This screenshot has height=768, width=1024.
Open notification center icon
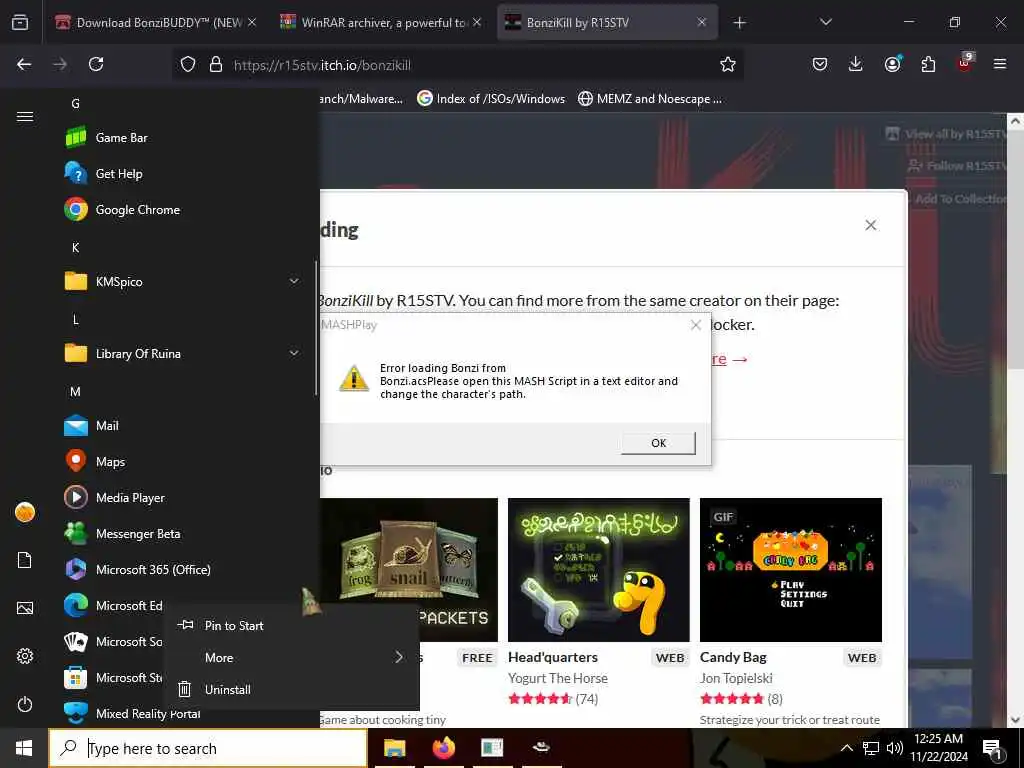pyautogui.click(x=993, y=749)
